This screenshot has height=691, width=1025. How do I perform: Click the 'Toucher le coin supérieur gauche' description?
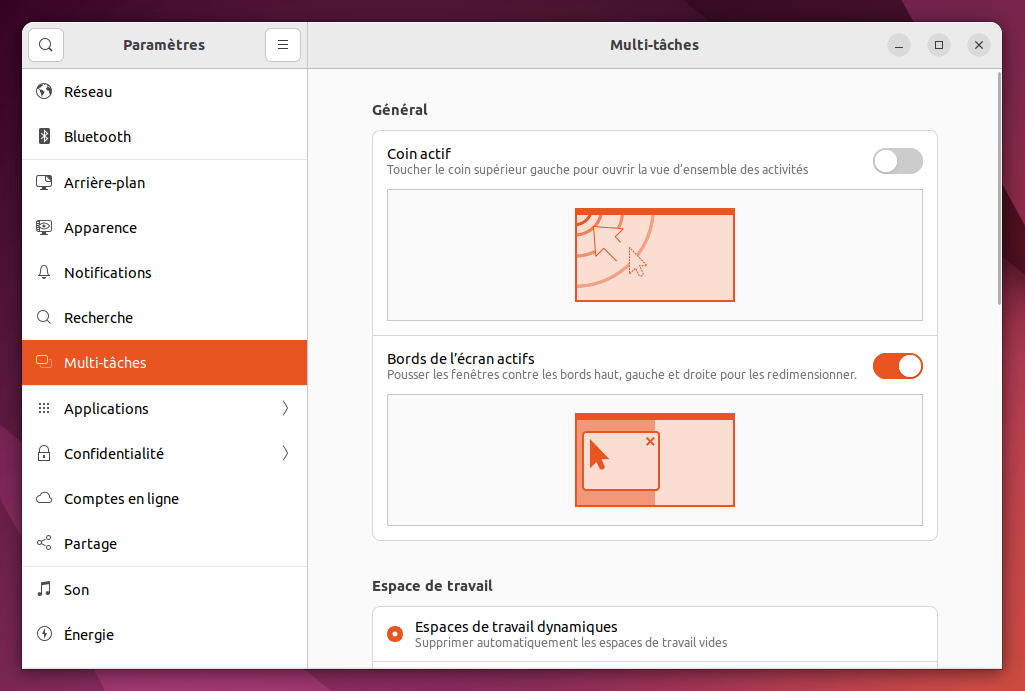coord(597,170)
